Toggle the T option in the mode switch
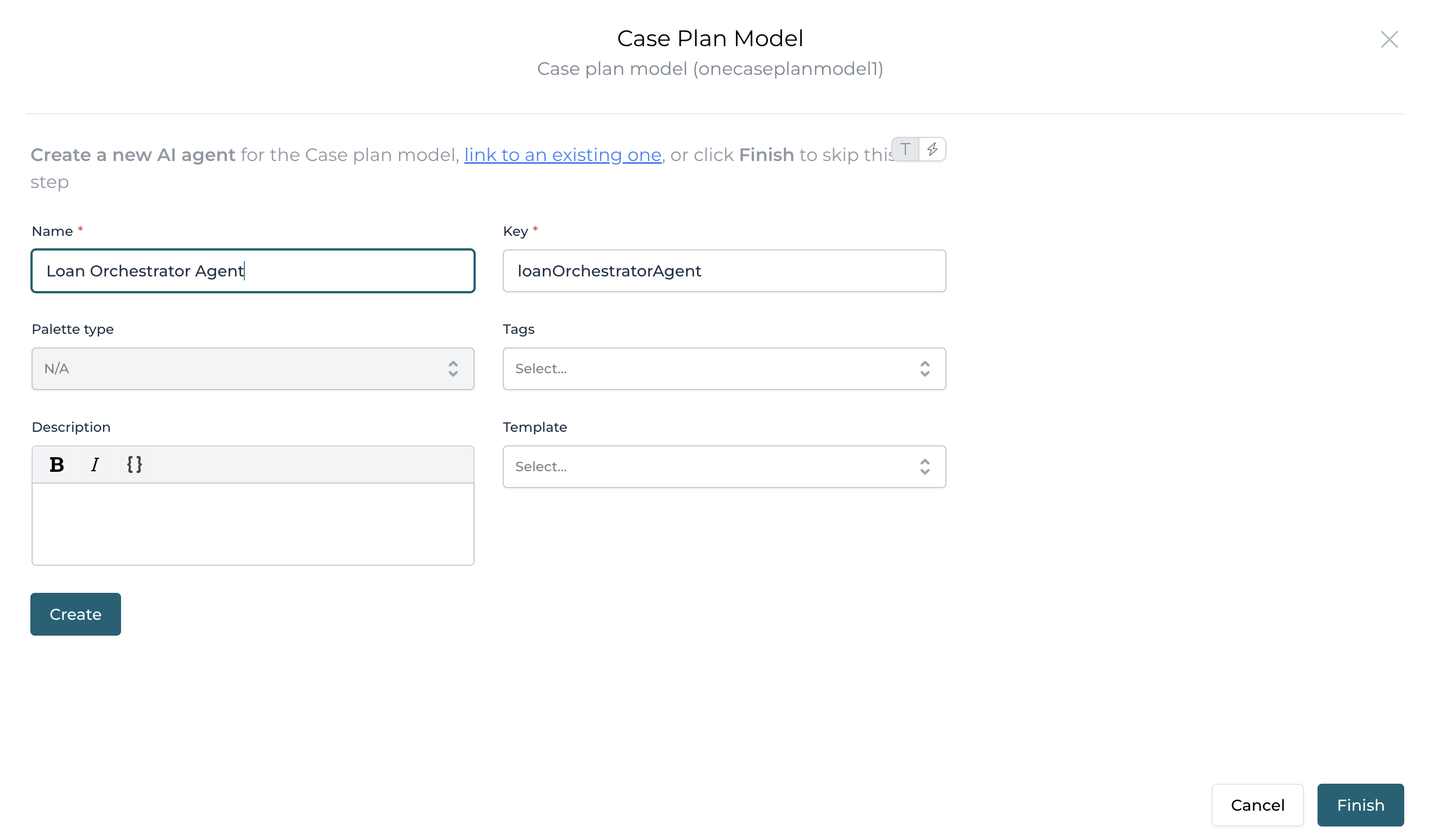This screenshot has height=840, width=1429. (x=905, y=149)
